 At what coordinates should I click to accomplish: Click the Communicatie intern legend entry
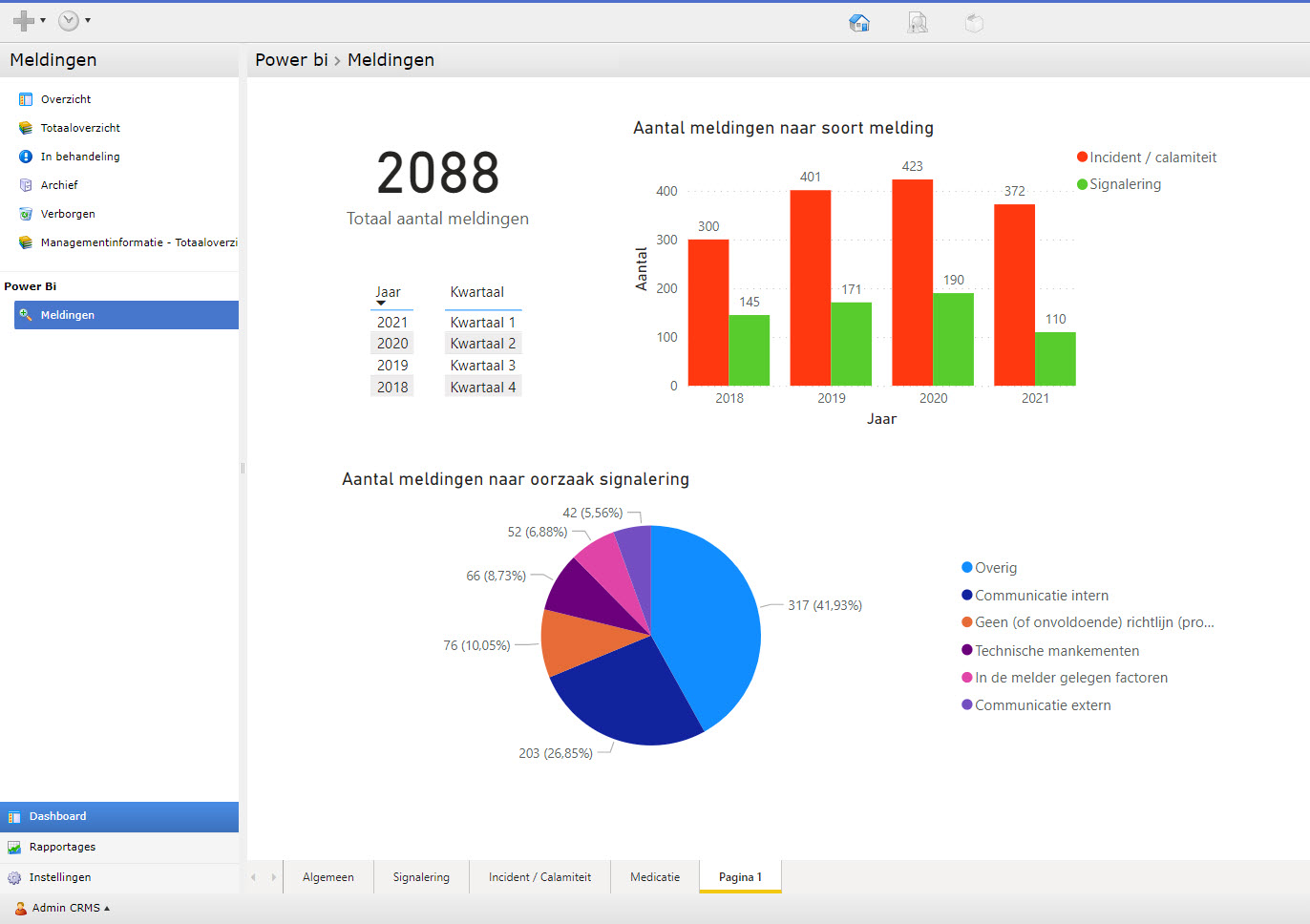click(1035, 596)
